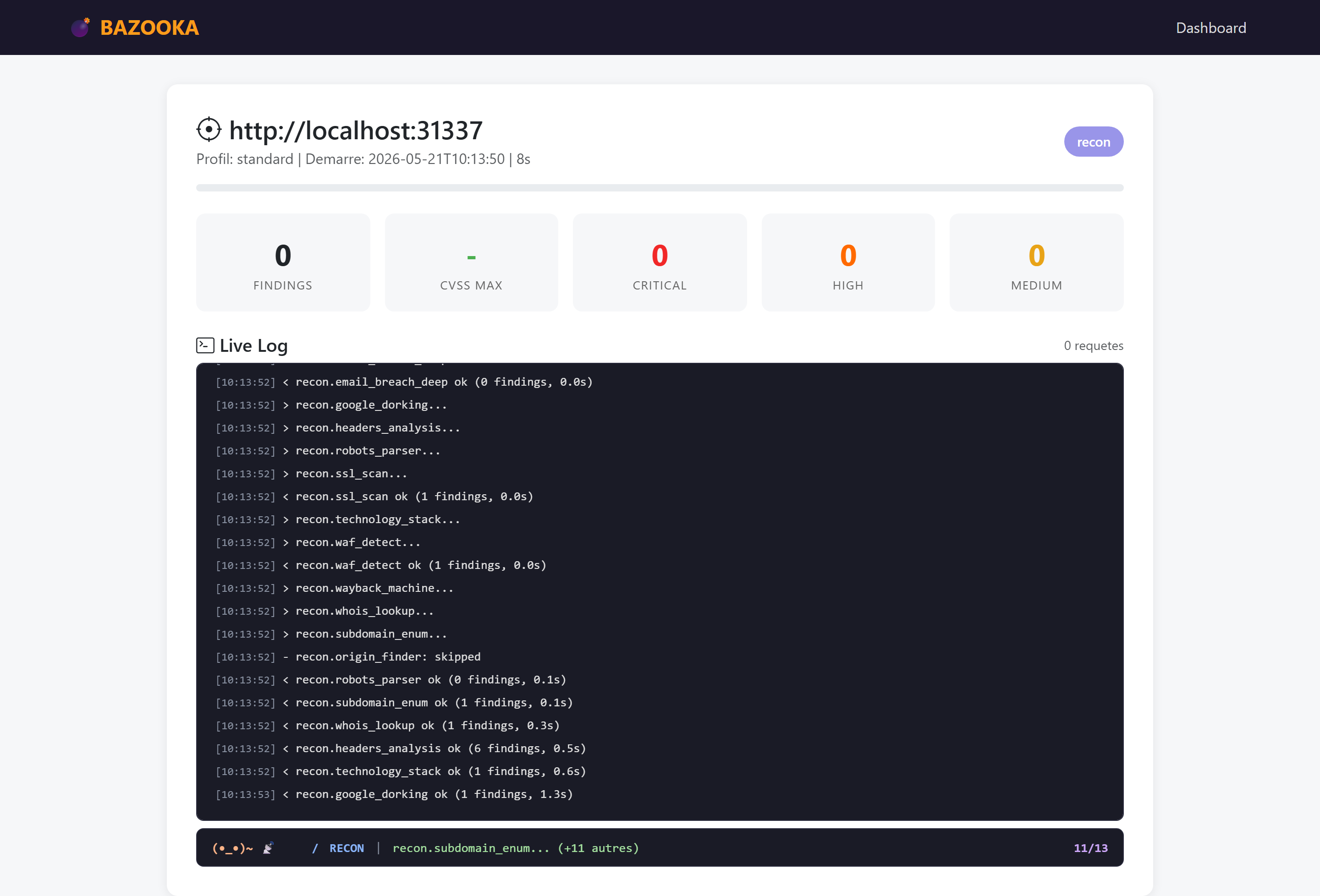
Task: Select the recon.email_breach_deep ok log line
Action: tap(404, 382)
